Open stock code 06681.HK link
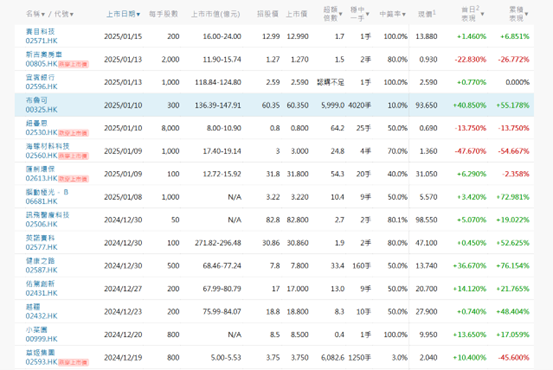The height and width of the screenshot is (370, 553). tap(41, 201)
